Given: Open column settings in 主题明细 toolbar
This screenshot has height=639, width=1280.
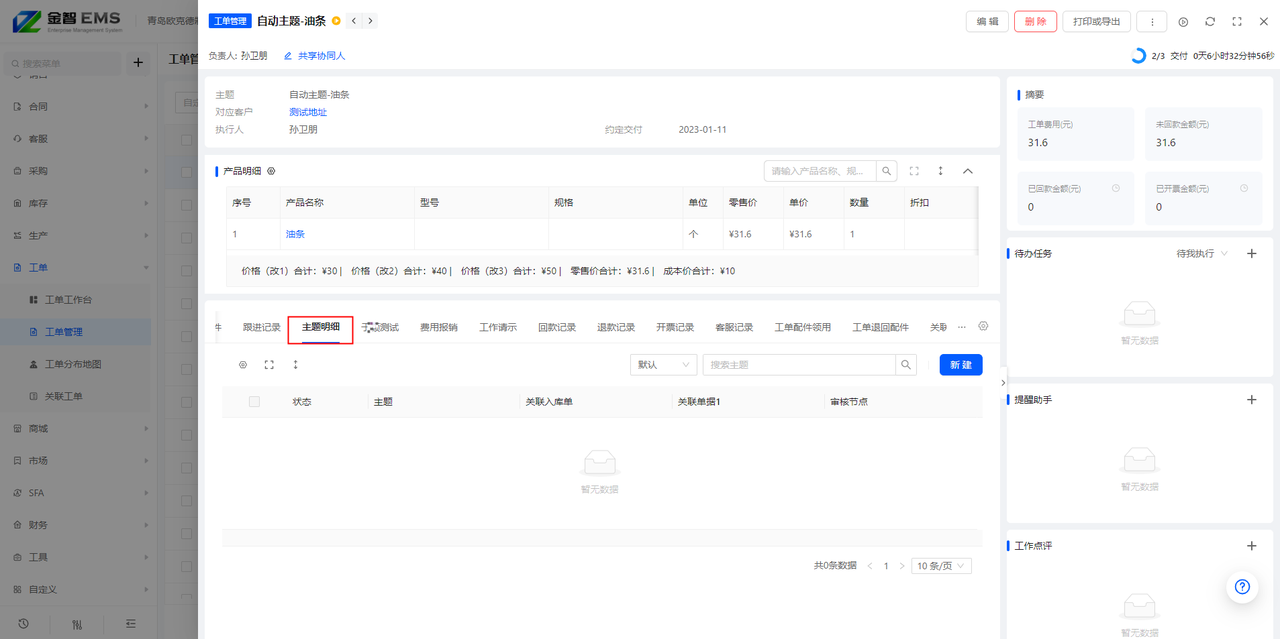Looking at the screenshot, I should 243,365.
